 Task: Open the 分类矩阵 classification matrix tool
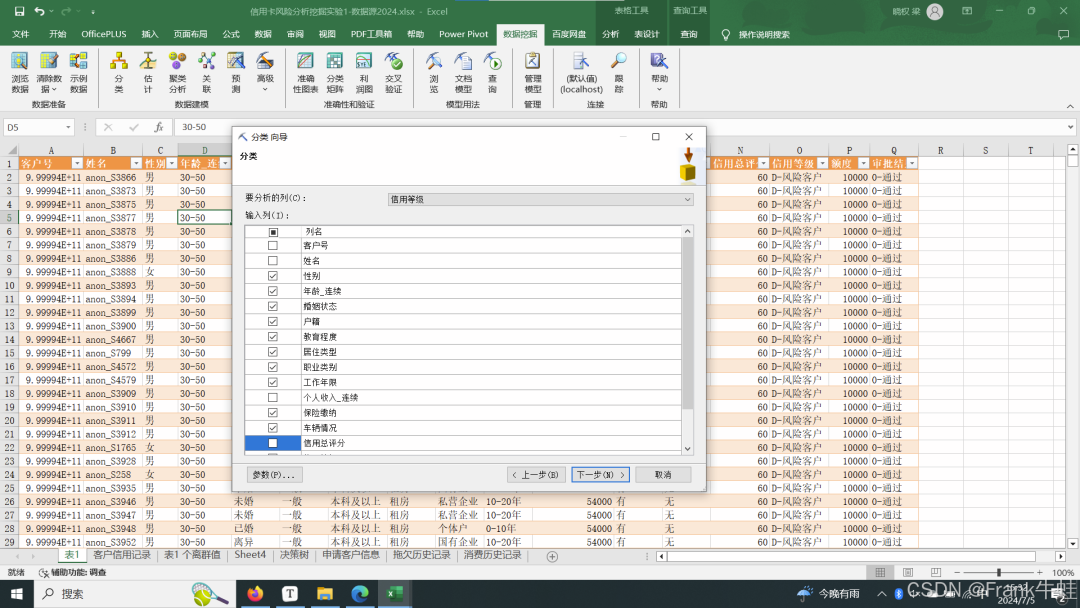pos(335,72)
